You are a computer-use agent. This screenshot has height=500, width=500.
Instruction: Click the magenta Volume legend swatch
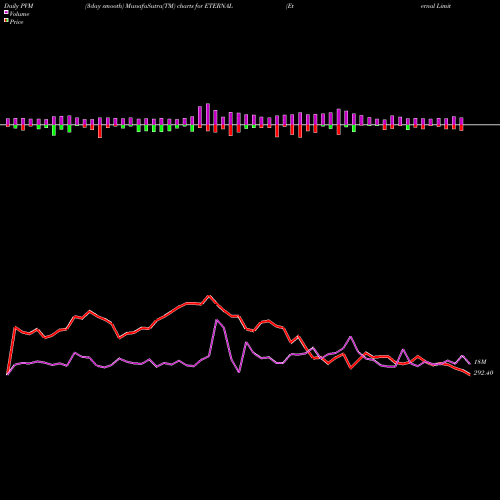coord(6,12)
